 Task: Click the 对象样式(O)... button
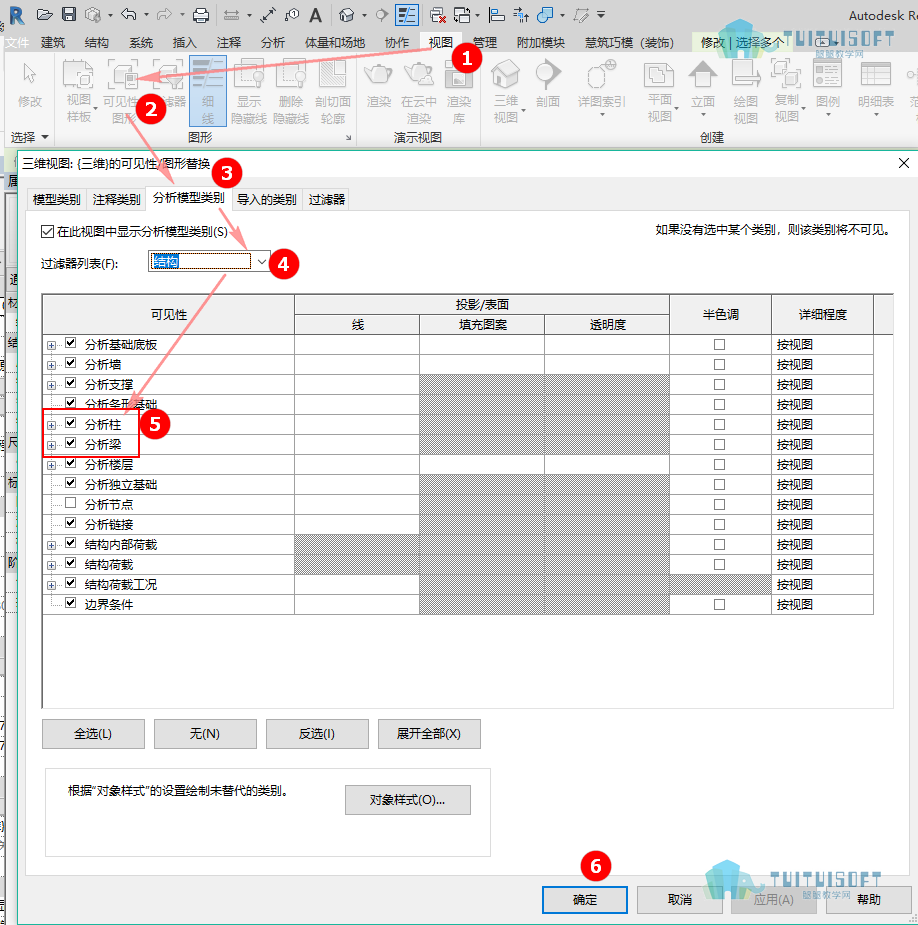tap(408, 800)
